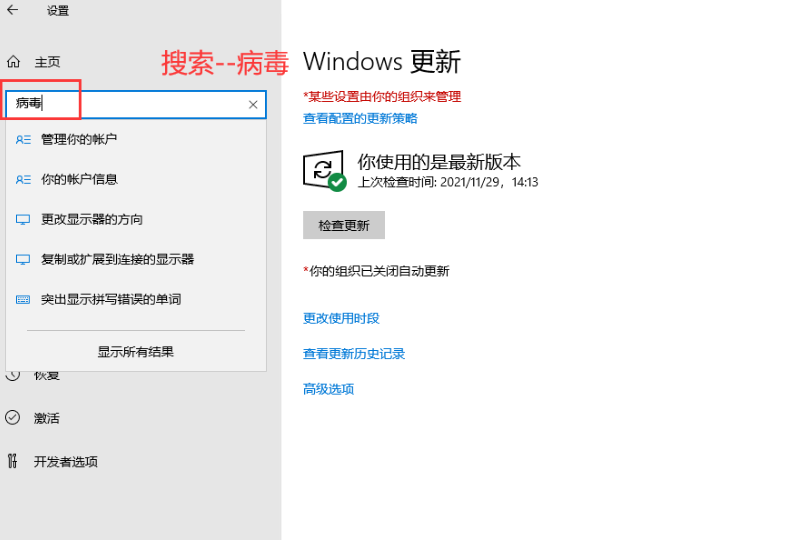Click the tools icon beside 开发者选项

tap(12, 461)
